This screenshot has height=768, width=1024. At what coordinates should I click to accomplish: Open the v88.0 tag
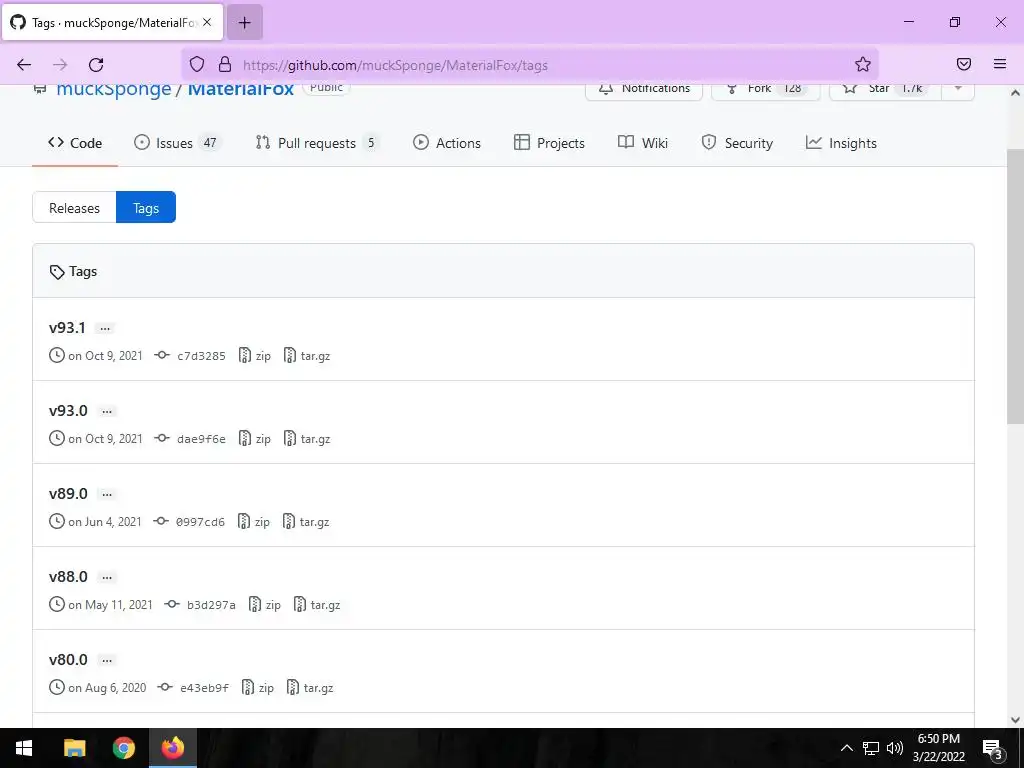[68, 577]
